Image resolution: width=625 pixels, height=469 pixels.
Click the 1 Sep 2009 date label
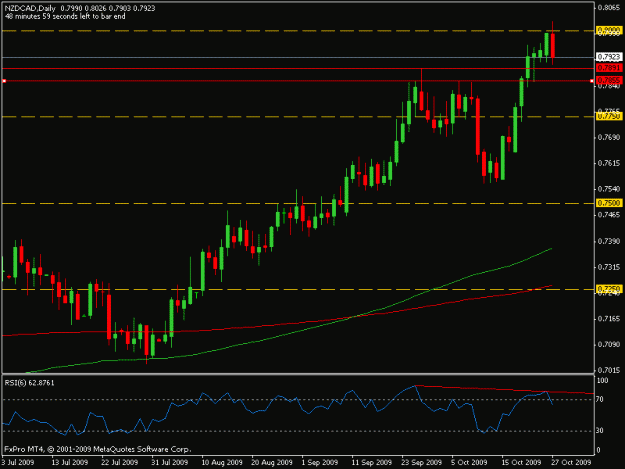point(320,462)
